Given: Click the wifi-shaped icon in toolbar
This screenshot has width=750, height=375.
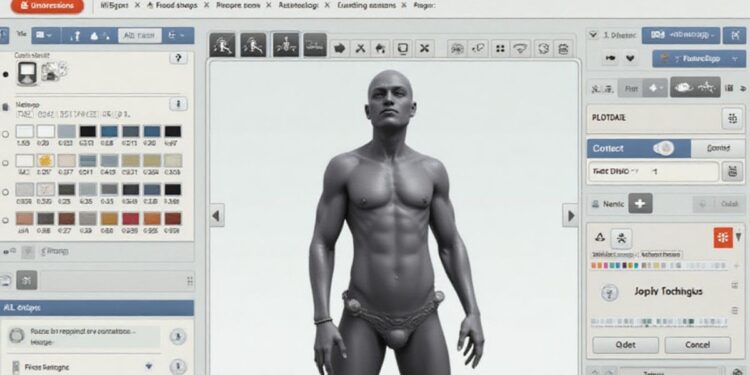Looking at the screenshot, I should point(521,48).
